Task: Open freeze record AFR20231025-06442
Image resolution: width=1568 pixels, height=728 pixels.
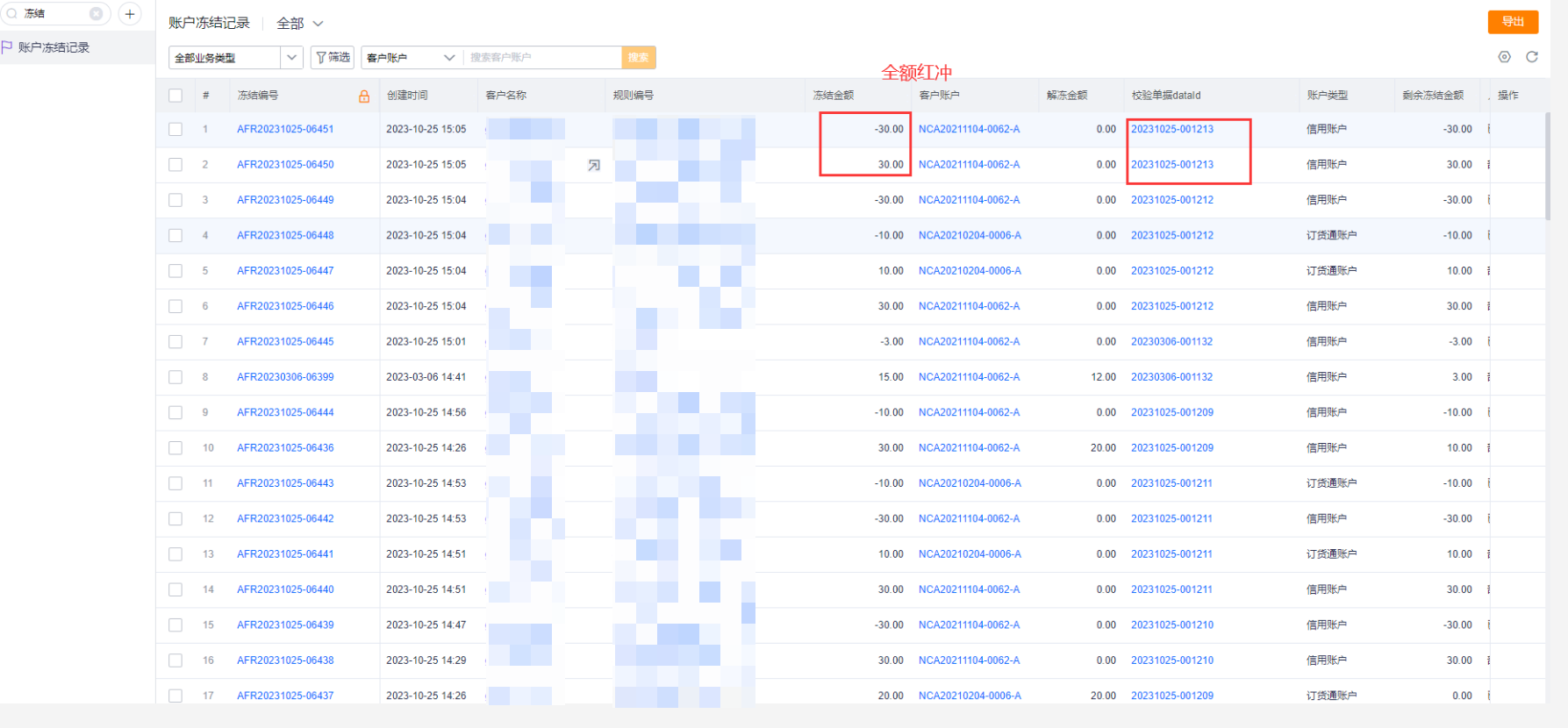Action: pos(285,518)
